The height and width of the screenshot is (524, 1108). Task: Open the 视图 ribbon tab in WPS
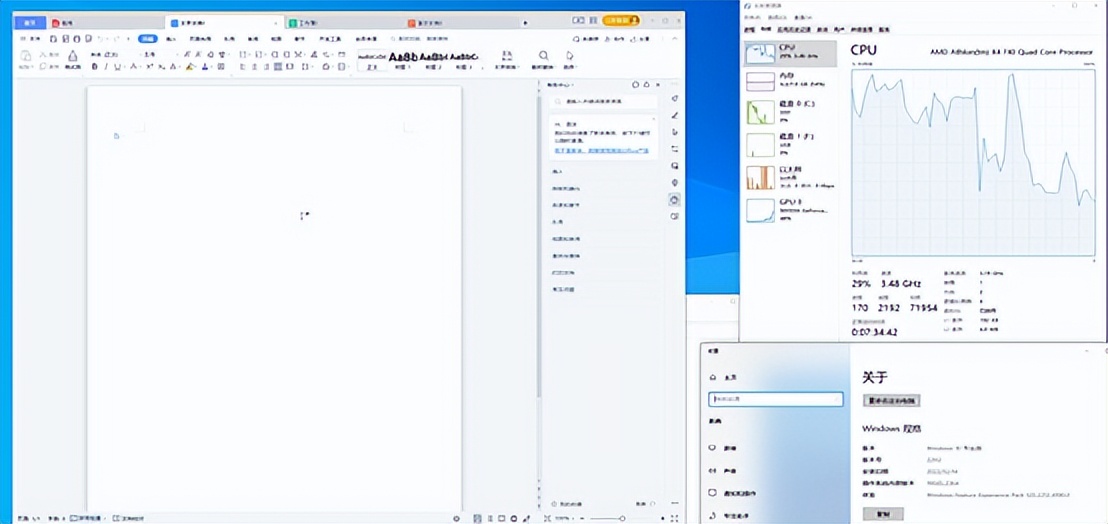pyautogui.click(x=276, y=39)
